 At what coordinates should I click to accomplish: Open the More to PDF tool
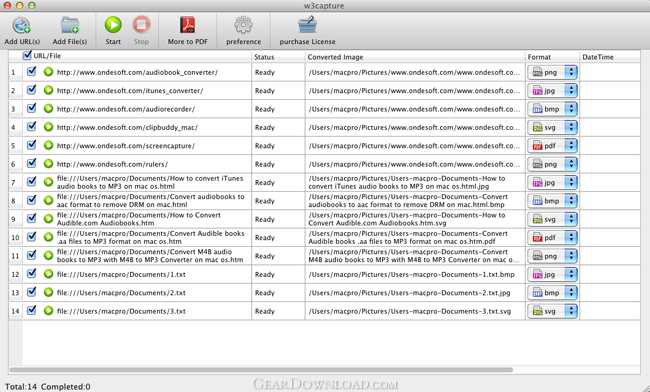[187, 25]
